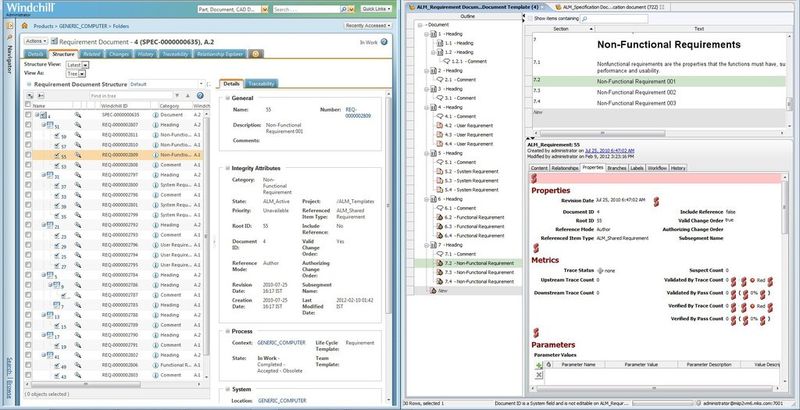Open REQ-0000002809 number link
The height and width of the screenshot is (410, 800).
coord(358,113)
